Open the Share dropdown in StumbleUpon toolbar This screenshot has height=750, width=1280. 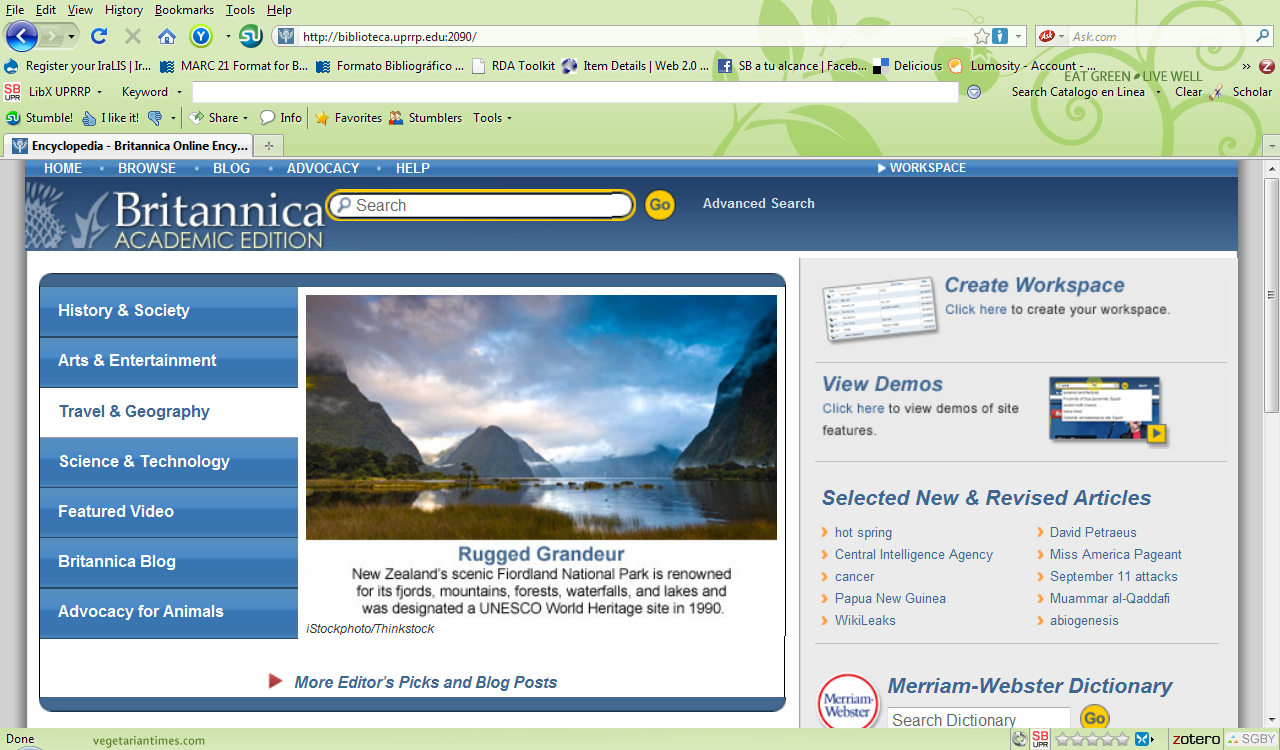215,118
